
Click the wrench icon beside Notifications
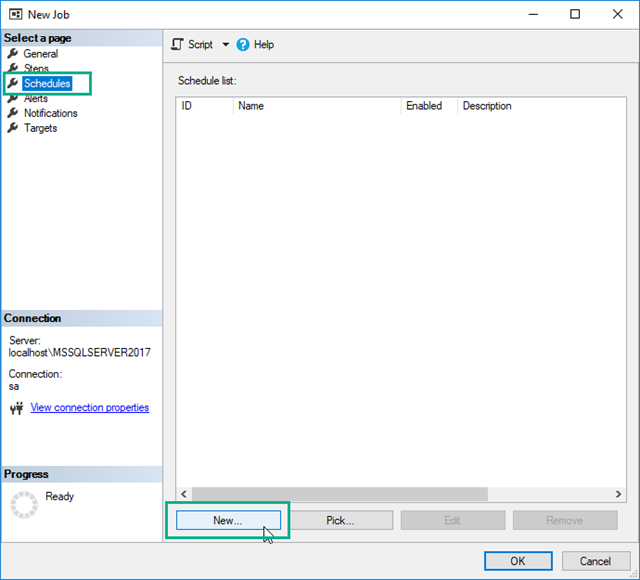[x=13, y=113]
